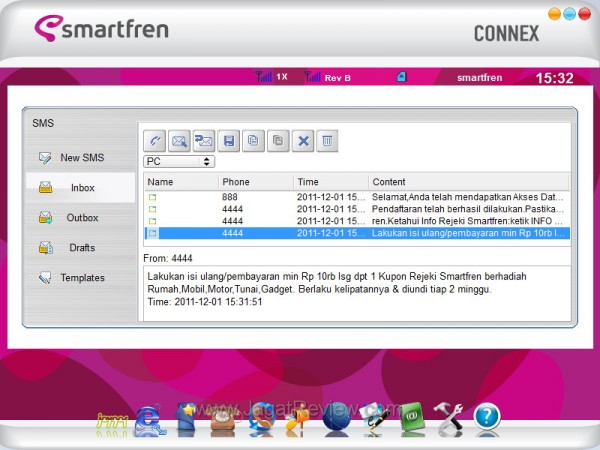This screenshot has height=450, width=600.
Task: Click the New SMS pencil icon
Action: click(45, 158)
